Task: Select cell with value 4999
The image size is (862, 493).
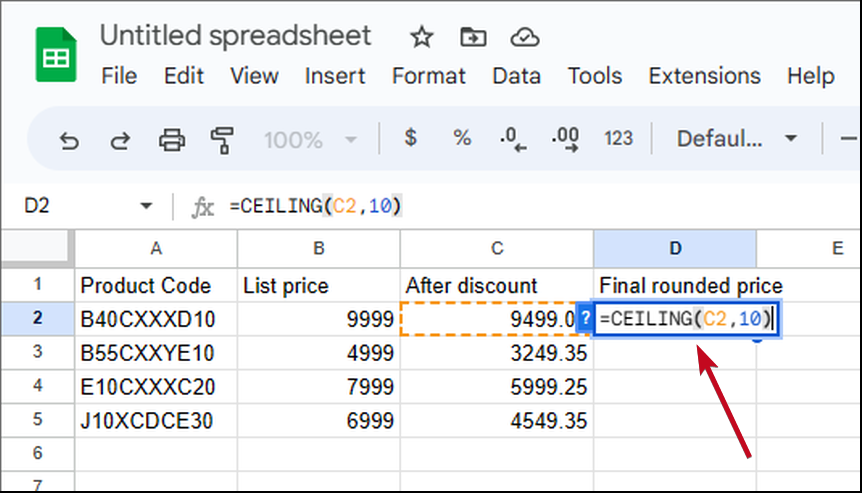Action: (318, 353)
